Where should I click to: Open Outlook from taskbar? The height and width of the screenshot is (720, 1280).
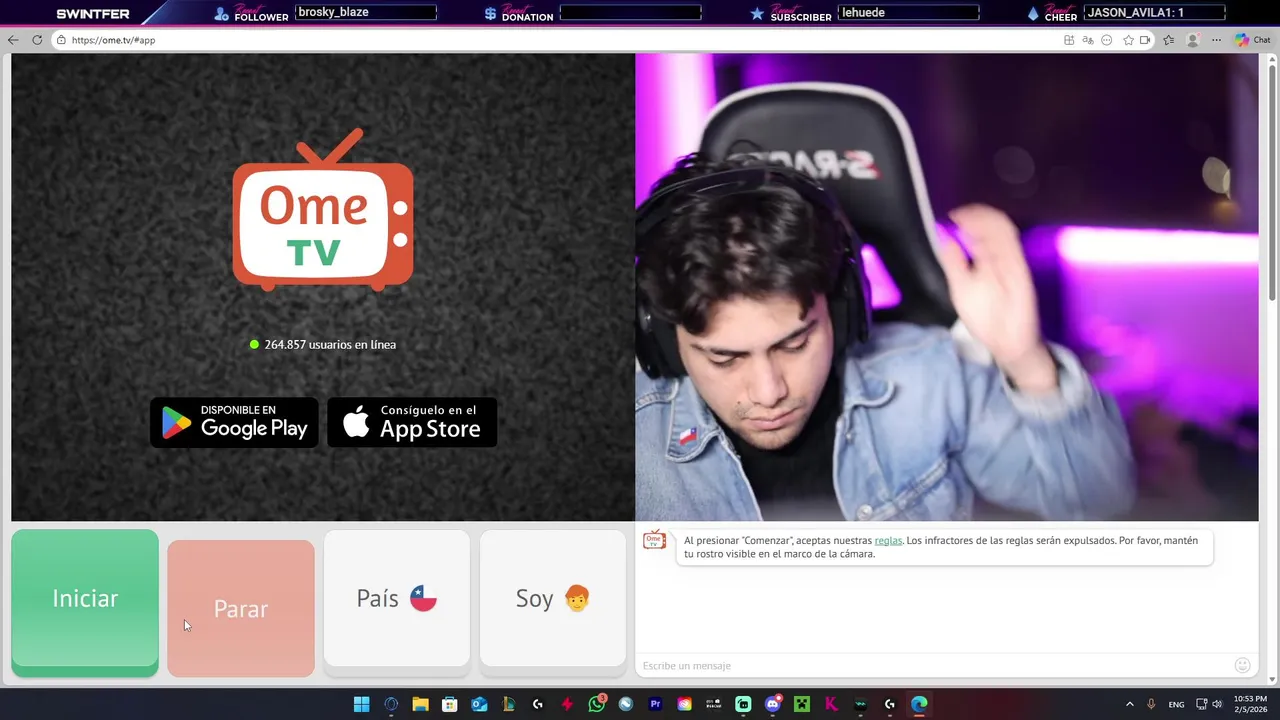[479, 704]
